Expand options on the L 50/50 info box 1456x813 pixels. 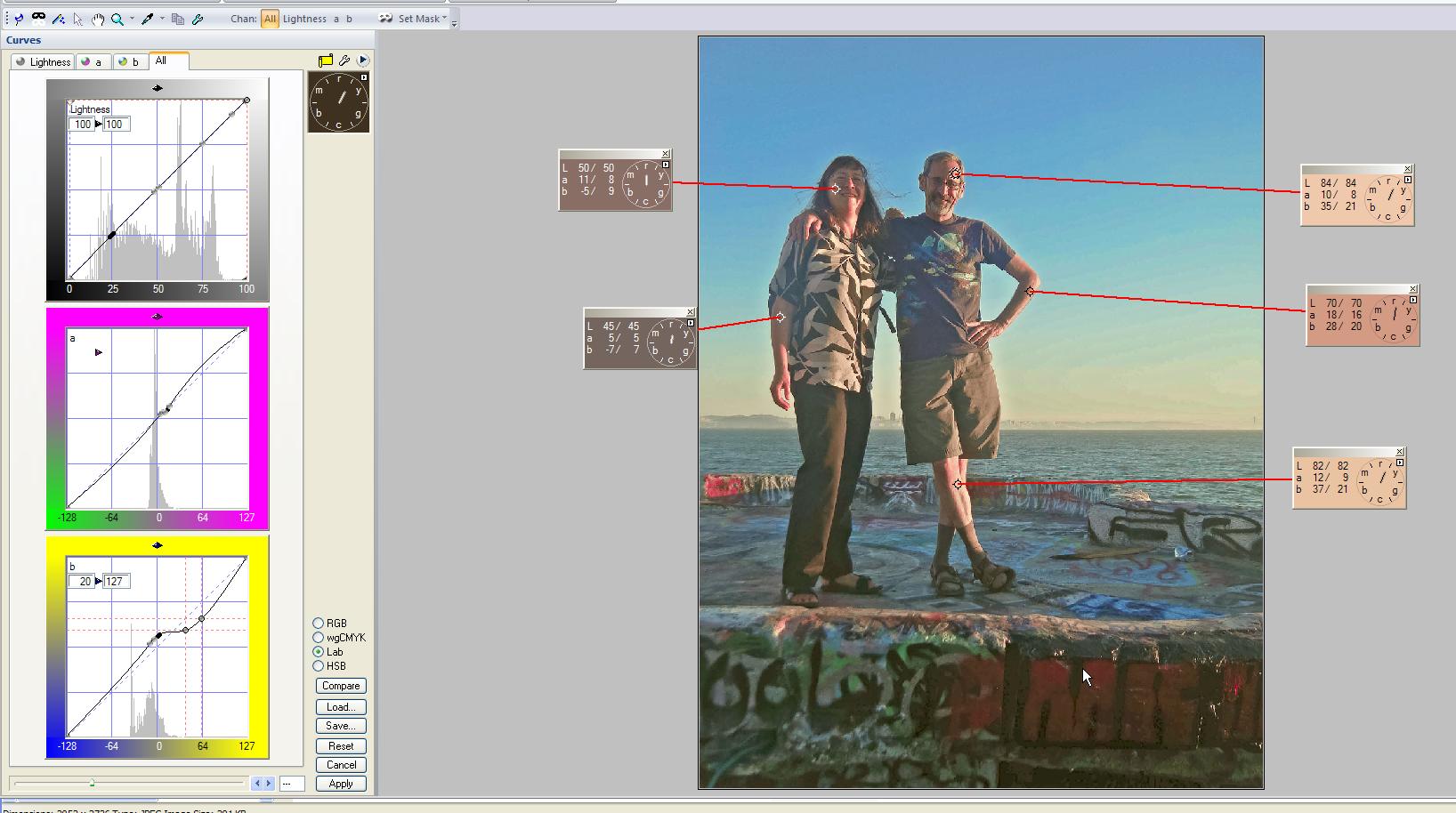coord(665,165)
